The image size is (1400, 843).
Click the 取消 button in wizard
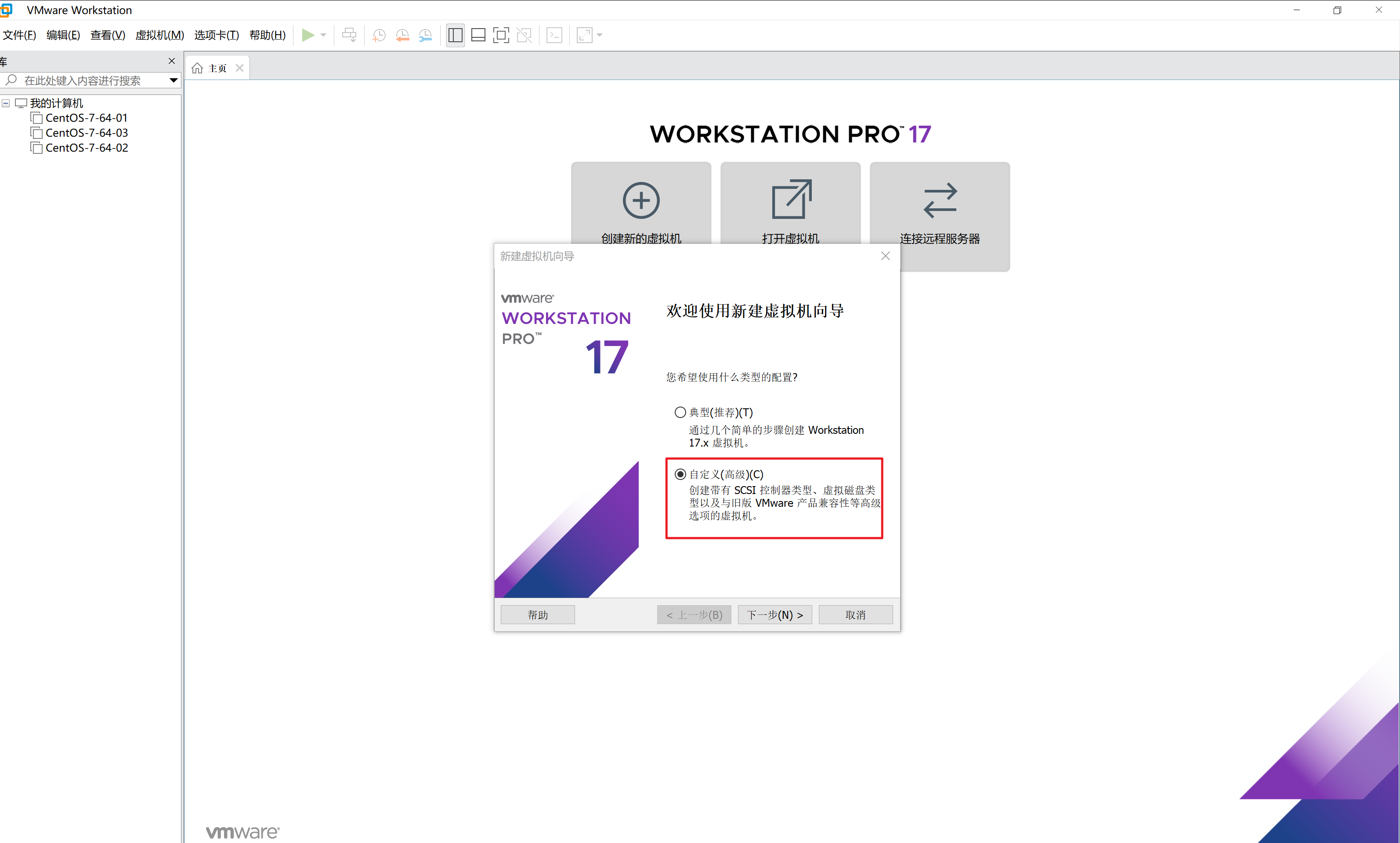(x=856, y=614)
